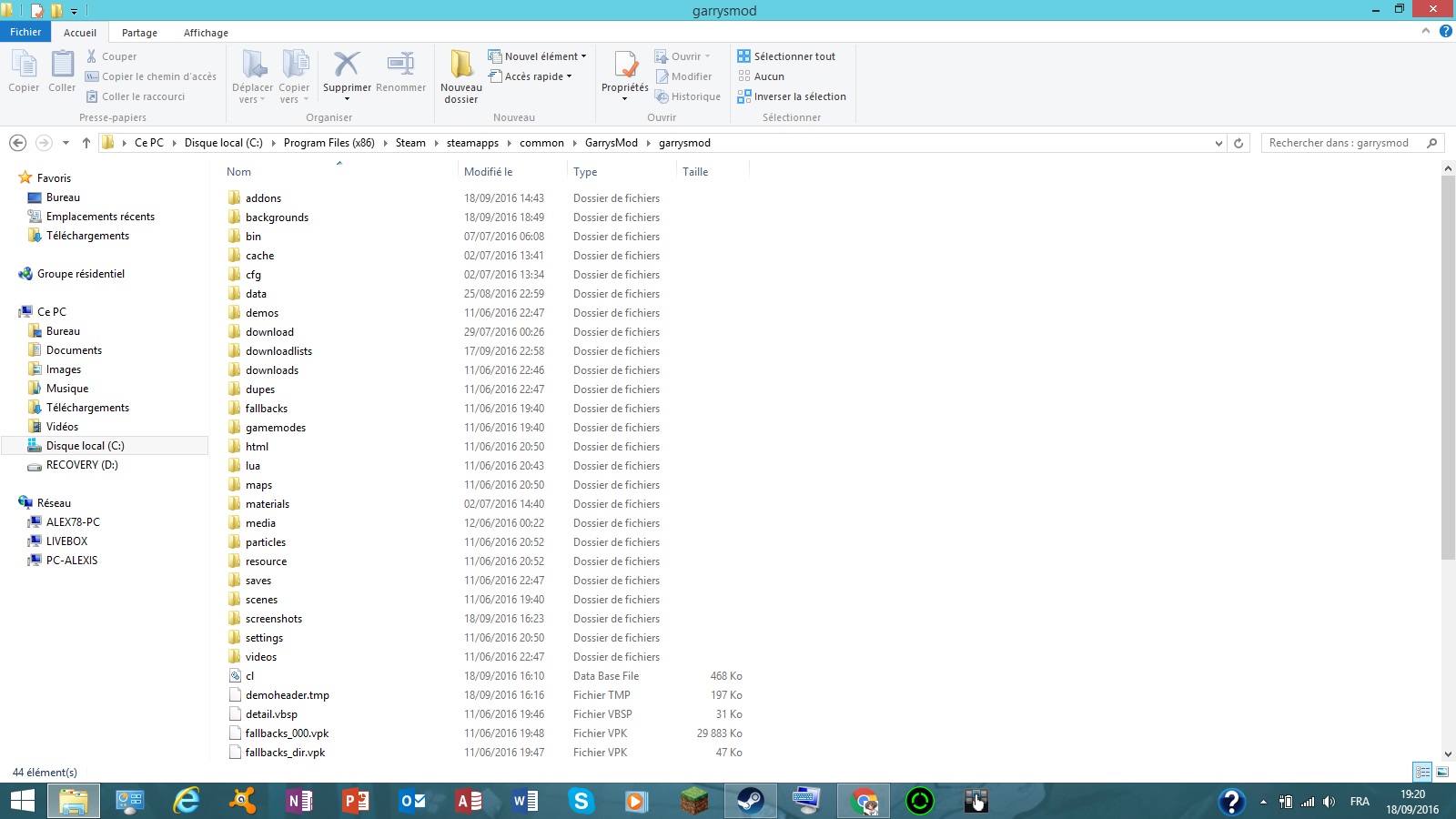The height and width of the screenshot is (819, 1456).
Task: Open Historique in the Ouvrir group
Action: [x=688, y=96]
